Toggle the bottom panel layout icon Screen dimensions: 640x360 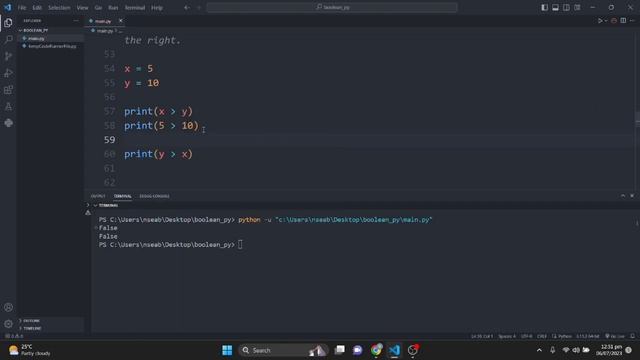(x=556, y=7)
